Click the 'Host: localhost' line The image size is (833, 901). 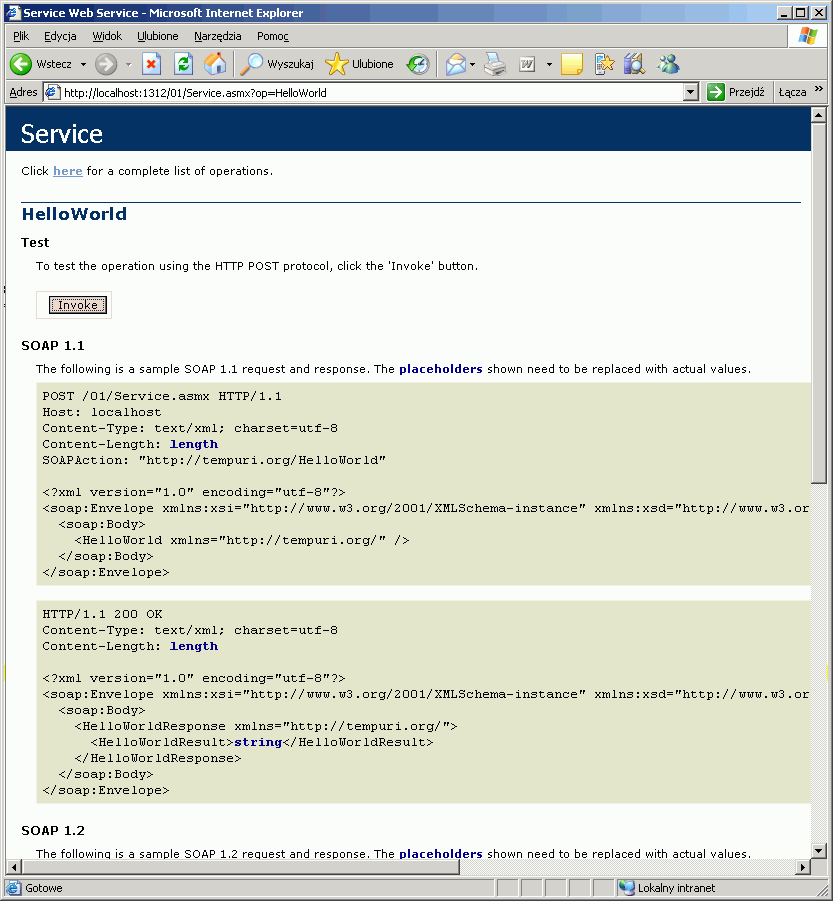[102, 412]
